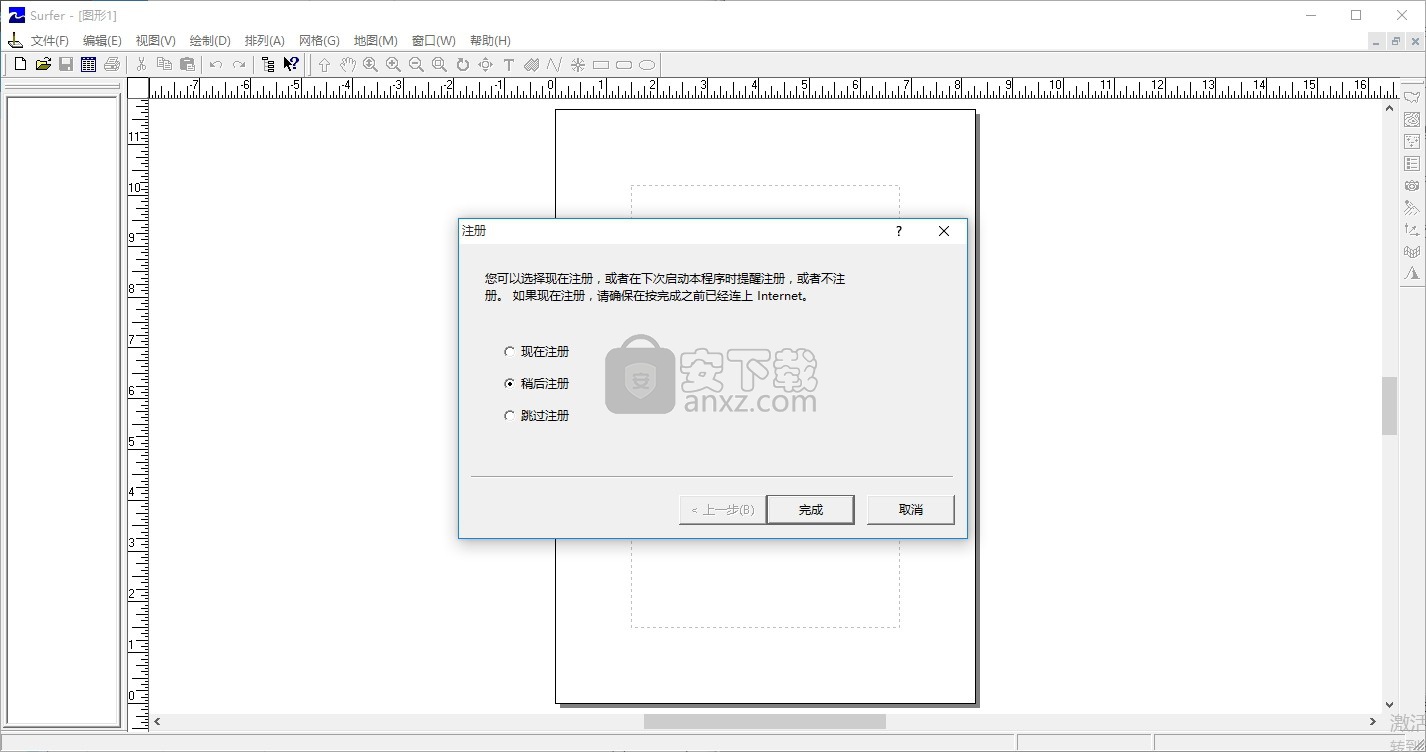Viewport: 1426px width, 752px height.
Task: Click the Cut scissors icon
Action: coord(141,64)
